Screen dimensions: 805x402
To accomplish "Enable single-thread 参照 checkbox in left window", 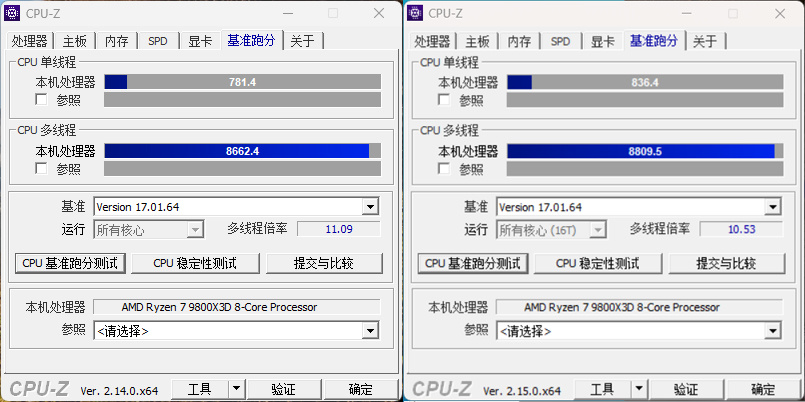I will click(x=41, y=100).
